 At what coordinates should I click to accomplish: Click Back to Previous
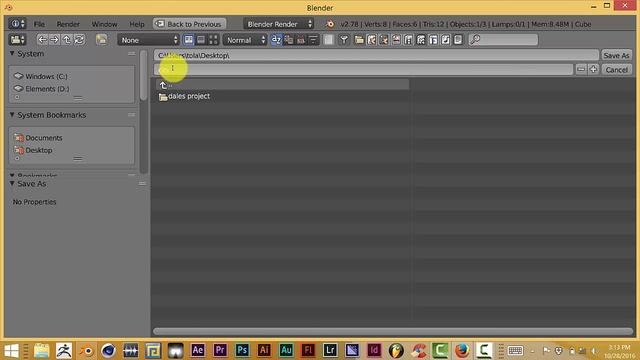(189, 24)
